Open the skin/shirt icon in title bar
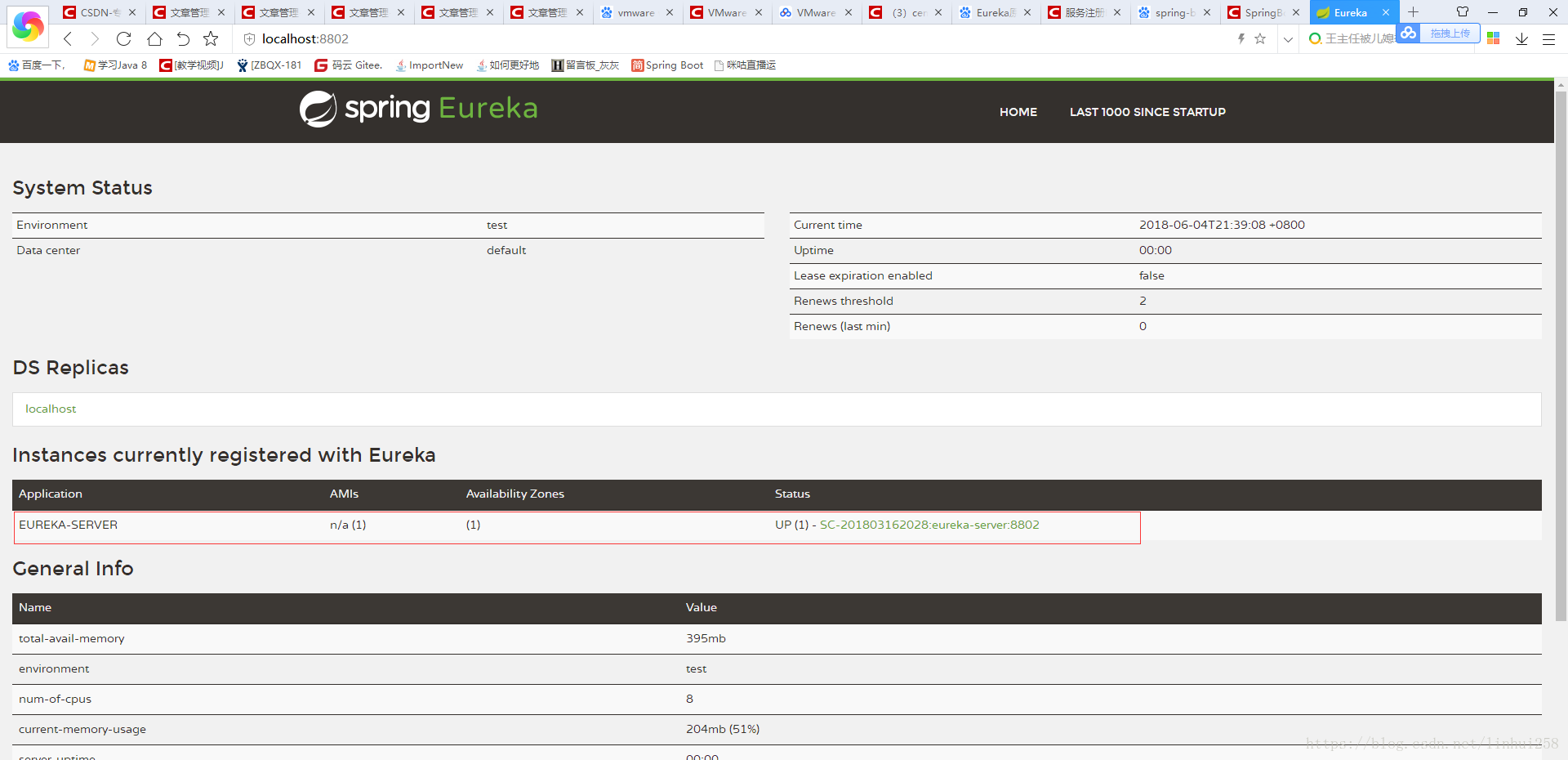 point(1463,12)
